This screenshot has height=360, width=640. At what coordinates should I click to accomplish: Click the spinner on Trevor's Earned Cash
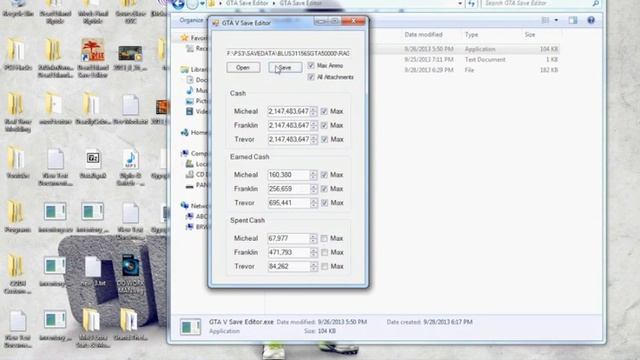click(313, 202)
